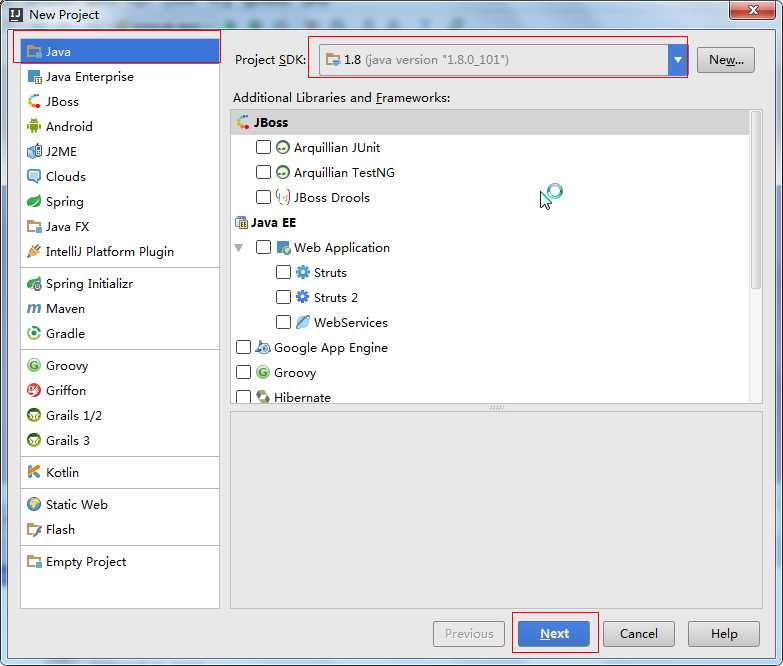Click the Struts 2 gear icon
The image size is (783, 666).
(303, 297)
